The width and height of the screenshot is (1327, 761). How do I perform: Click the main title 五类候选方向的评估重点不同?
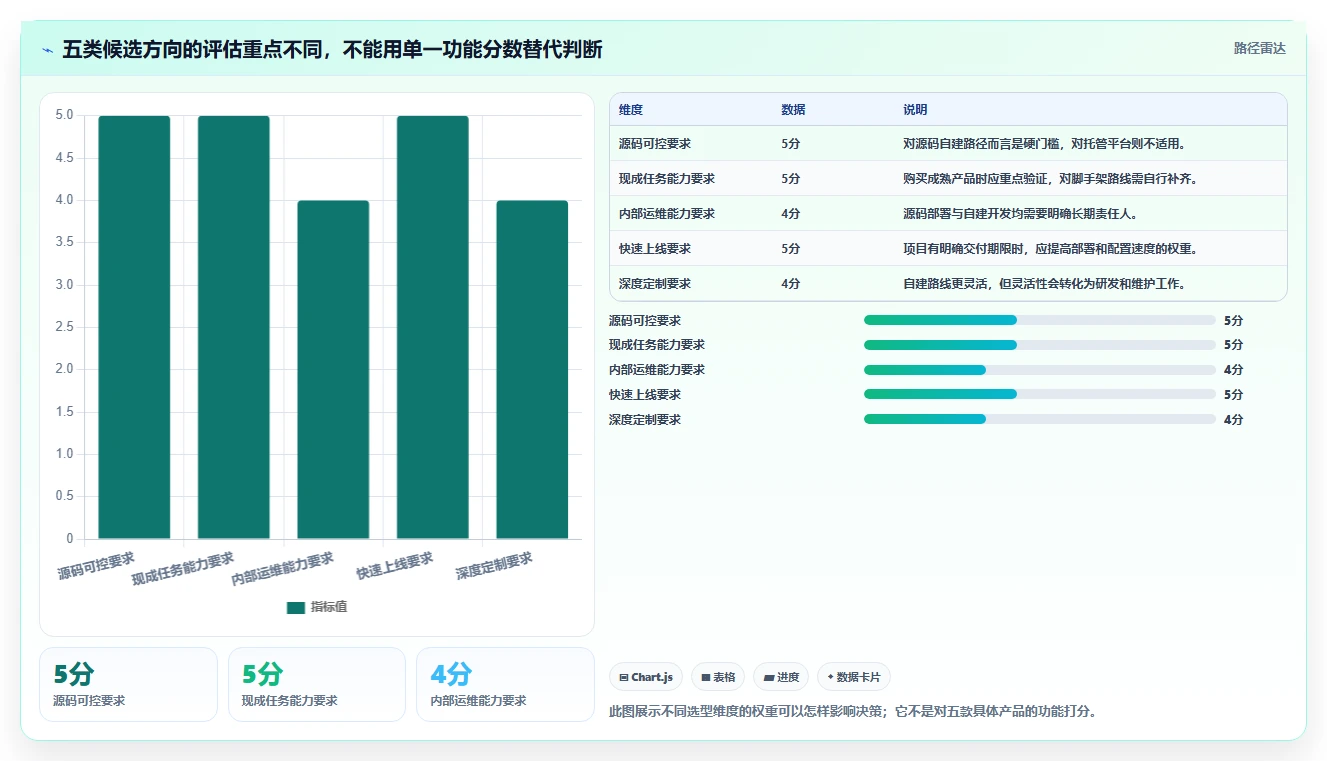[x=332, y=49]
